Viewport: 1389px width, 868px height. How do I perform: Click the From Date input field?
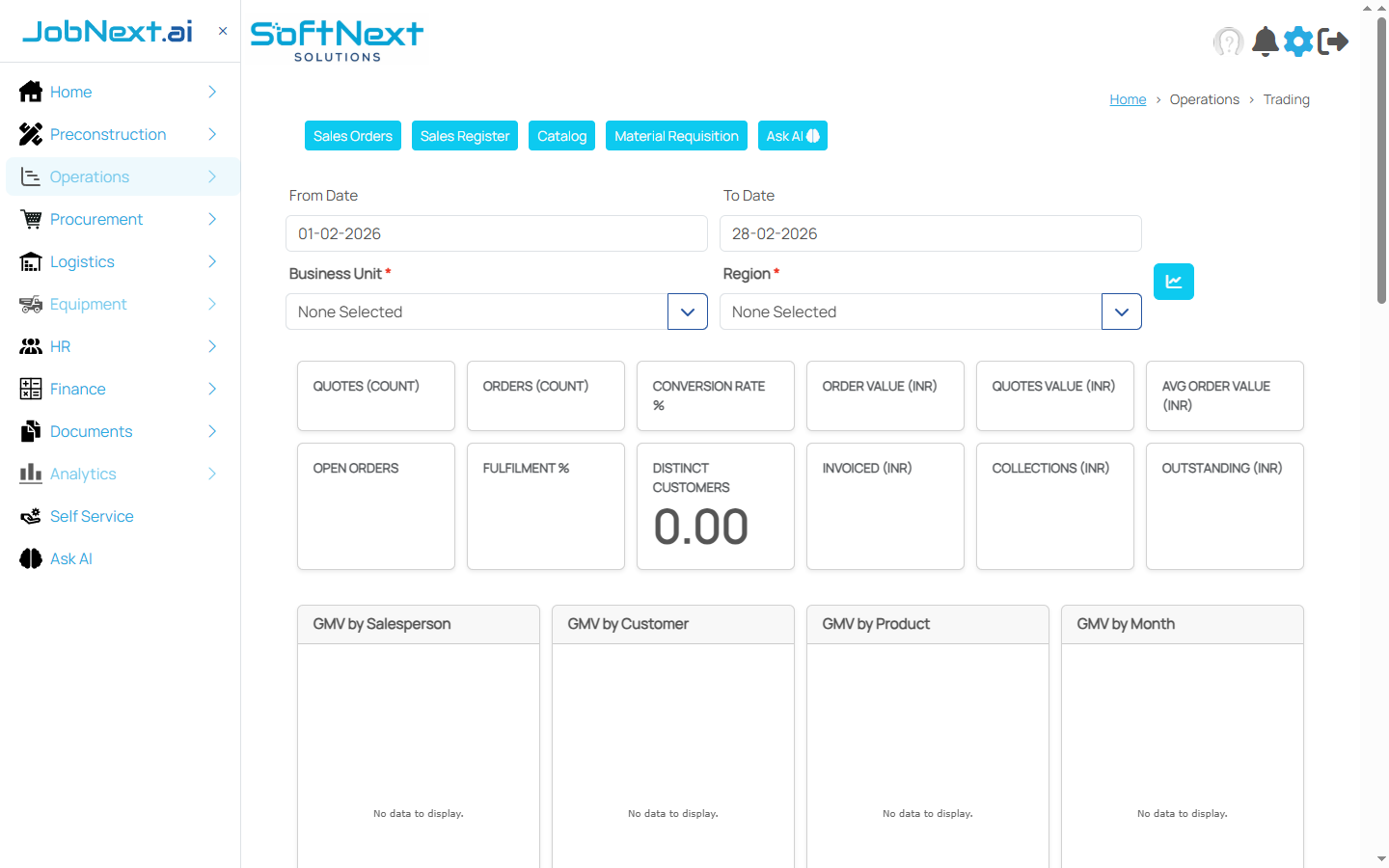[496, 233]
